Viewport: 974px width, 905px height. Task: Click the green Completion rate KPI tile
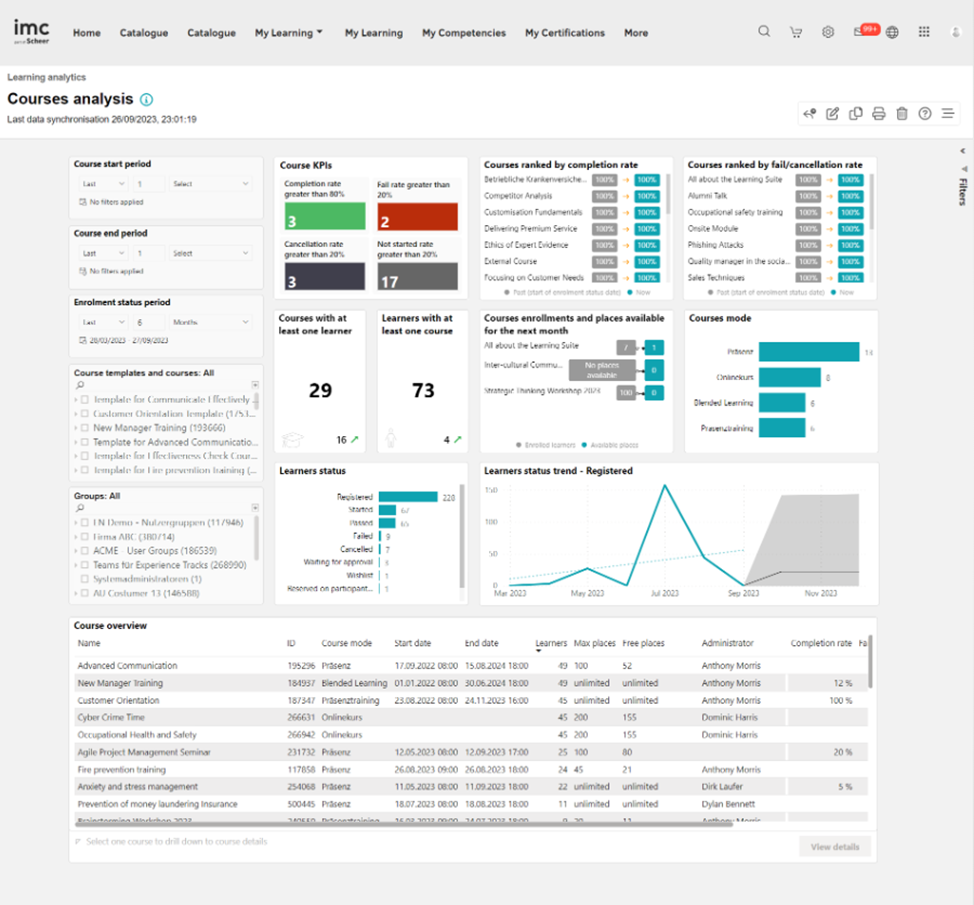coord(319,217)
